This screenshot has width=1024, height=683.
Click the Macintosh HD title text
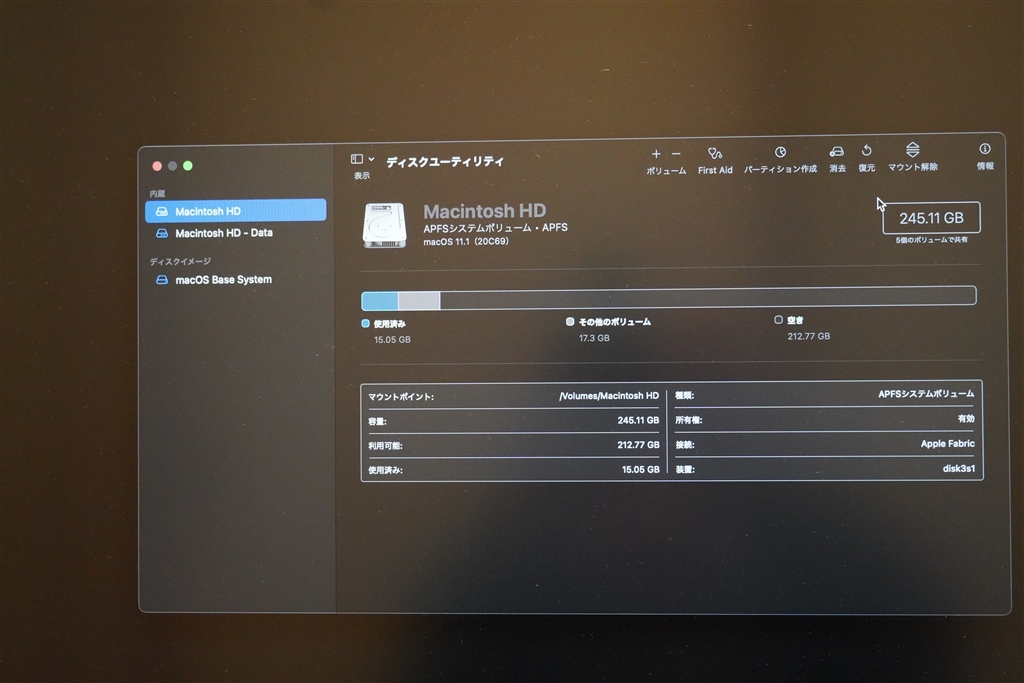[x=485, y=211]
